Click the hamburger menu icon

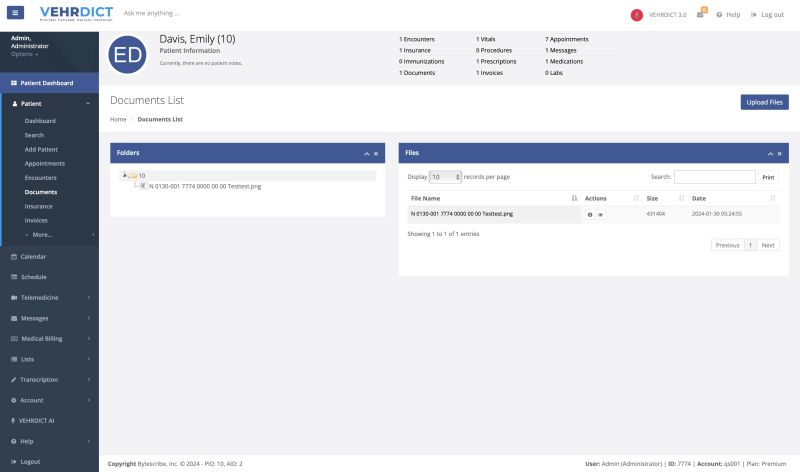click(16, 14)
